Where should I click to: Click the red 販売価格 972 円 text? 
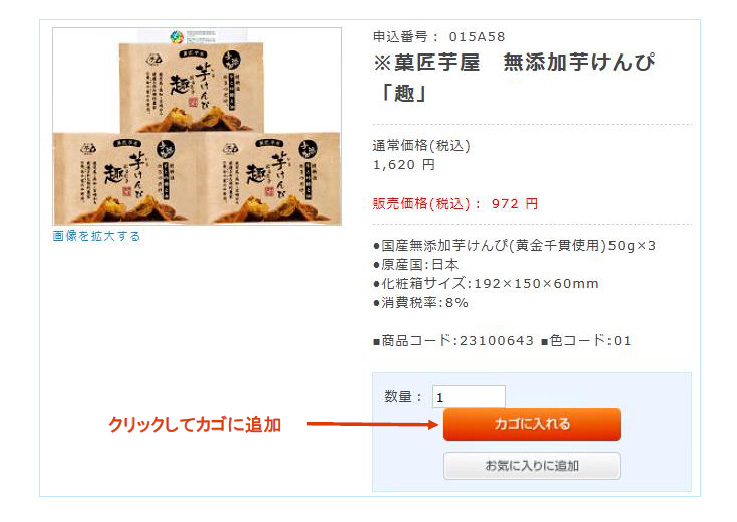(455, 203)
